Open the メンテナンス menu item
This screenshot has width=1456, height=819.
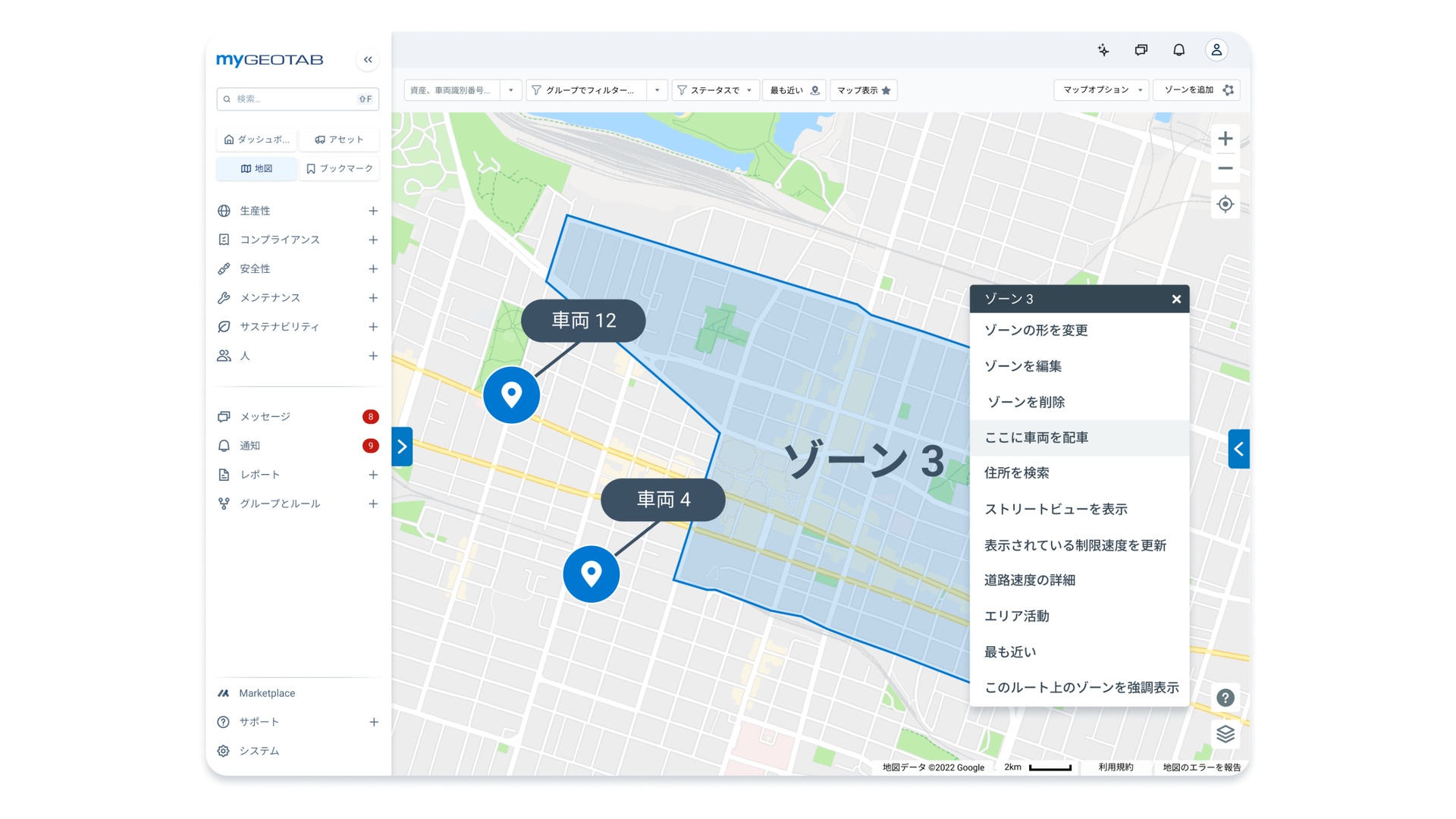pos(270,298)
